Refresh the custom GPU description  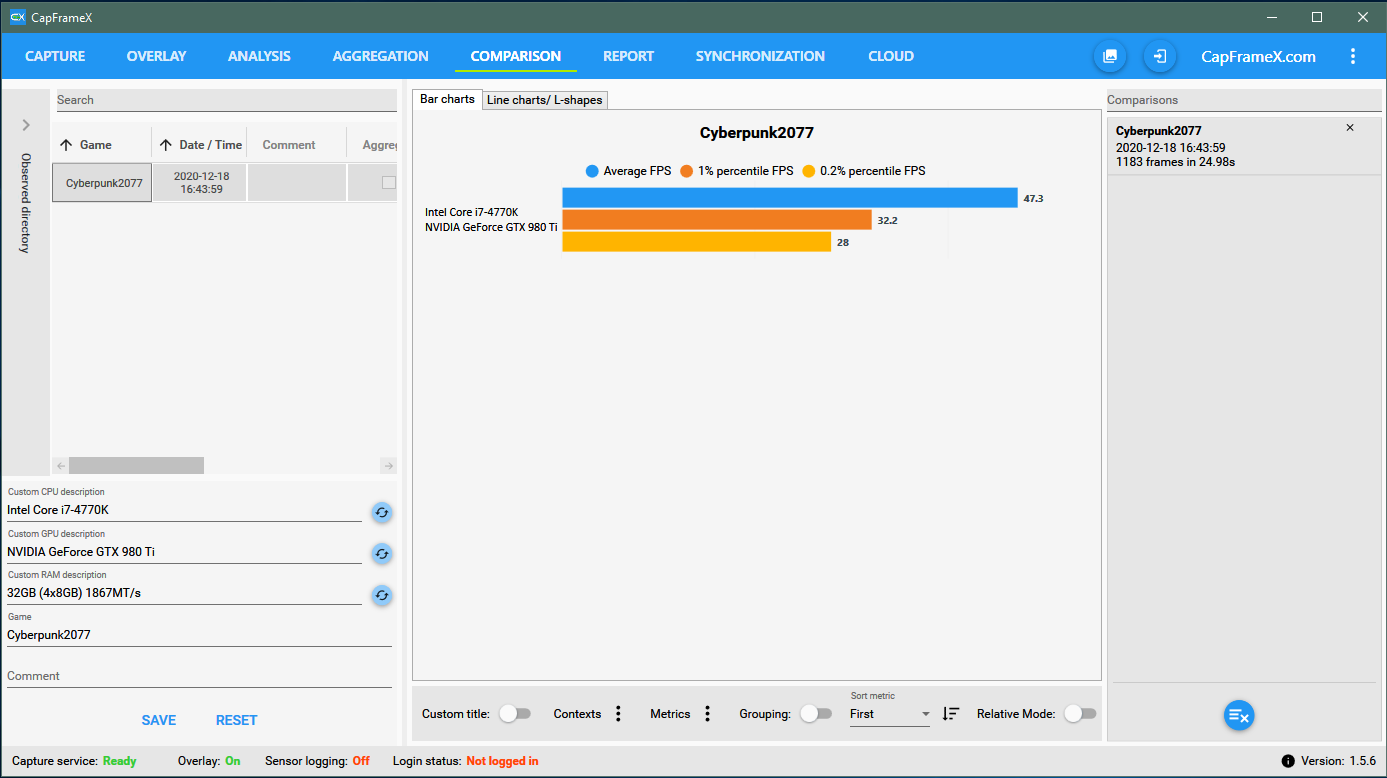381,553
